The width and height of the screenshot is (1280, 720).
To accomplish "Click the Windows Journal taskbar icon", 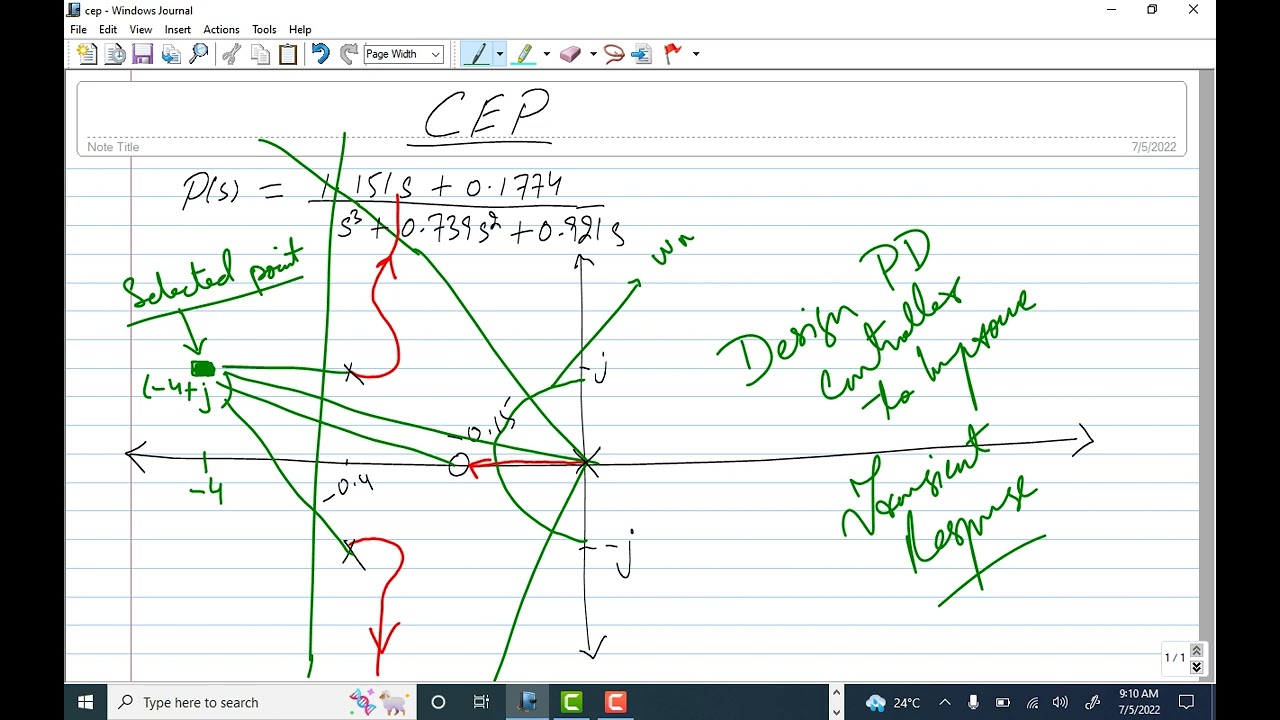I will click(x=527, y=702).
